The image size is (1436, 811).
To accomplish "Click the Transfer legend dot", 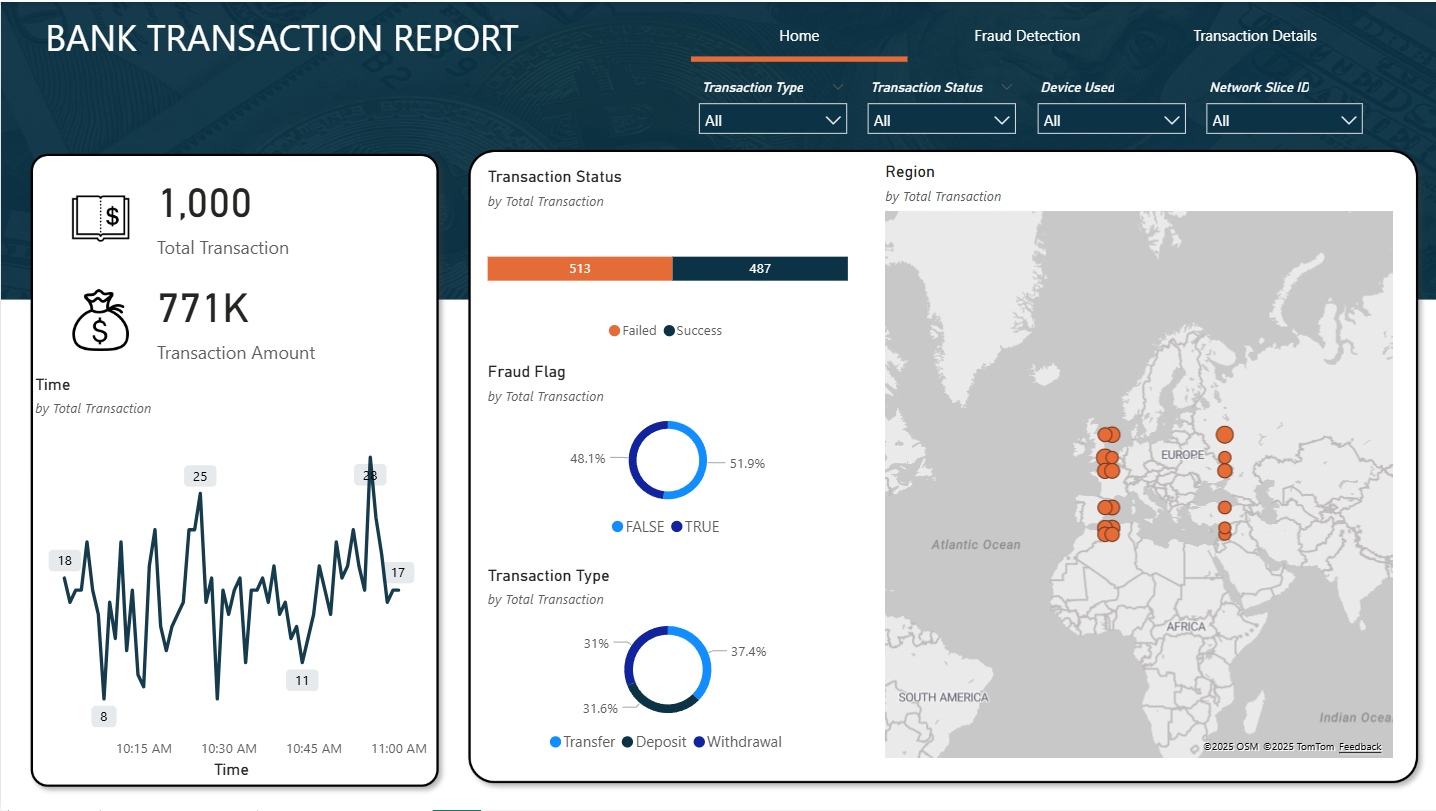I will 555,742.
